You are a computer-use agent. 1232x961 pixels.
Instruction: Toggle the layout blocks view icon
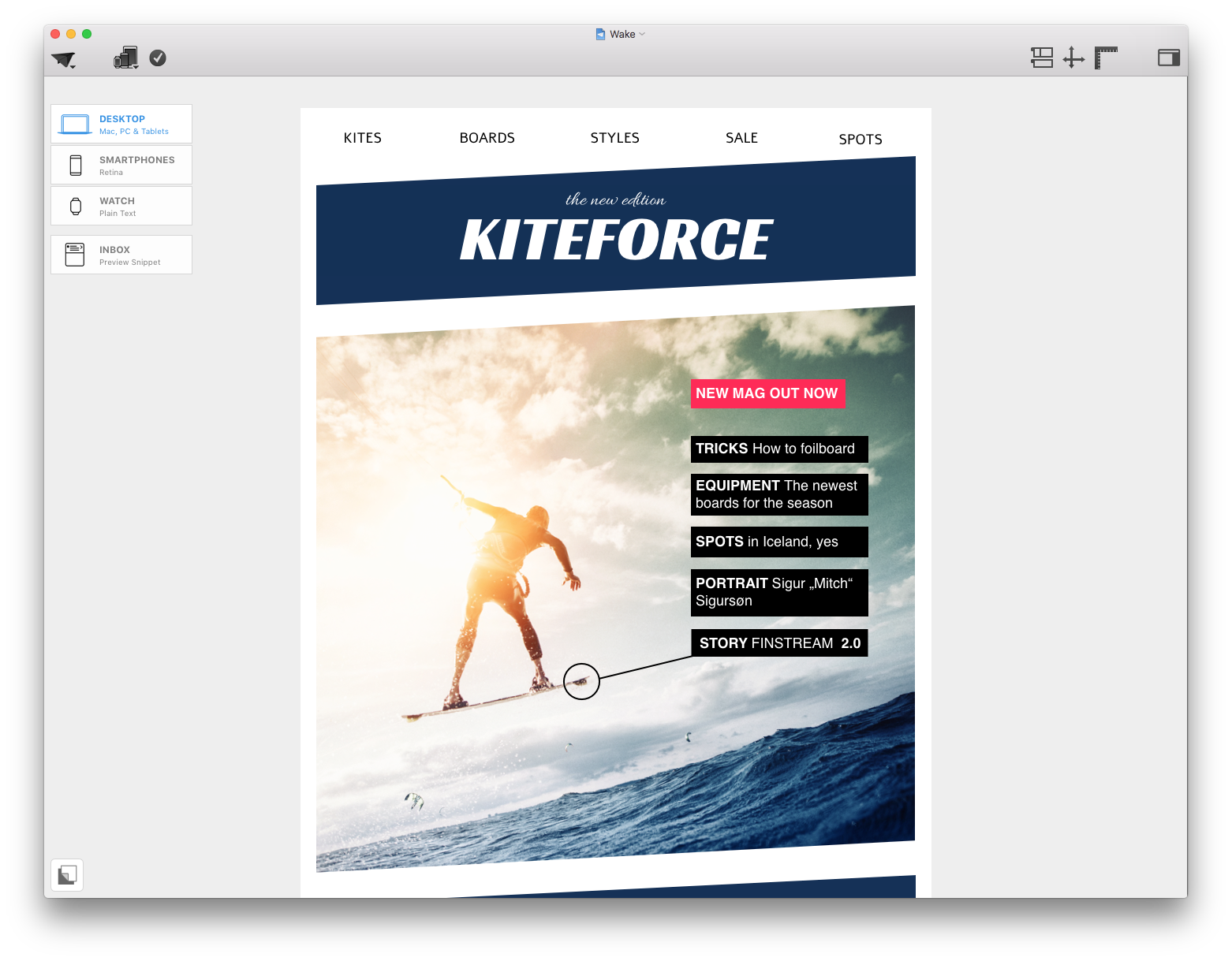click(1042, 58)
